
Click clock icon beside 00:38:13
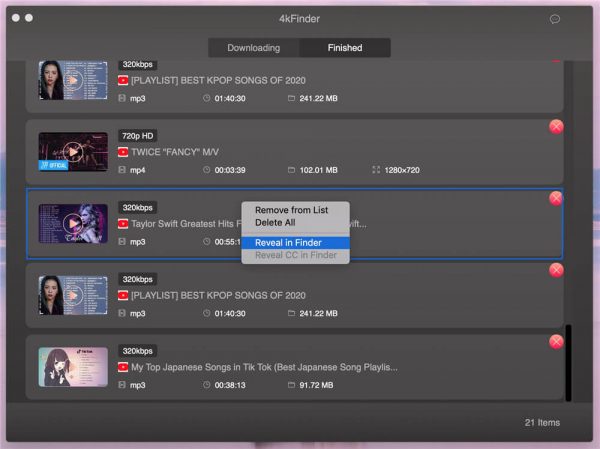(207, 385)
